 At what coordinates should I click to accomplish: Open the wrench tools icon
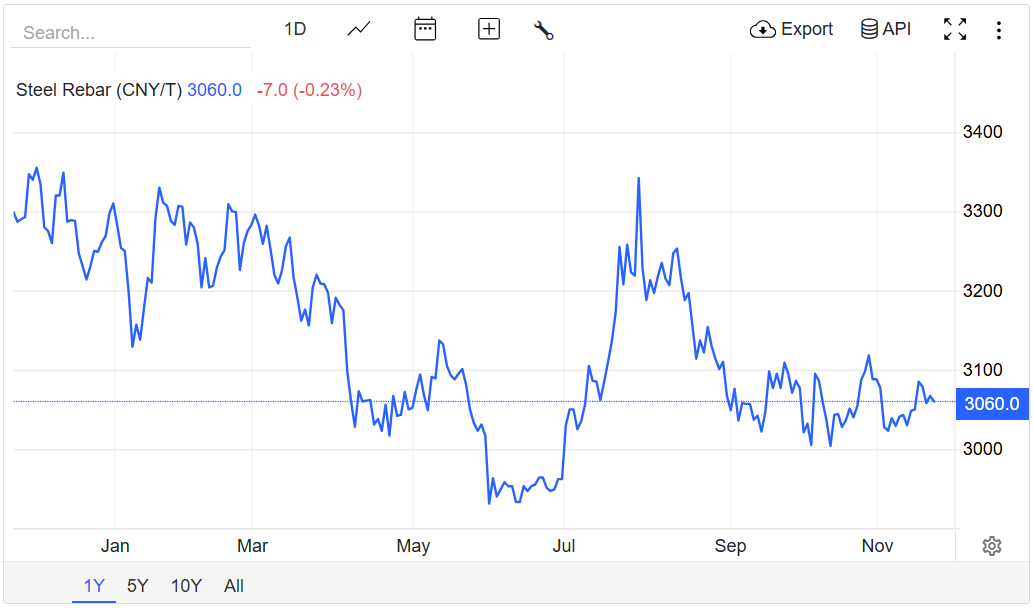coord(544,30)
